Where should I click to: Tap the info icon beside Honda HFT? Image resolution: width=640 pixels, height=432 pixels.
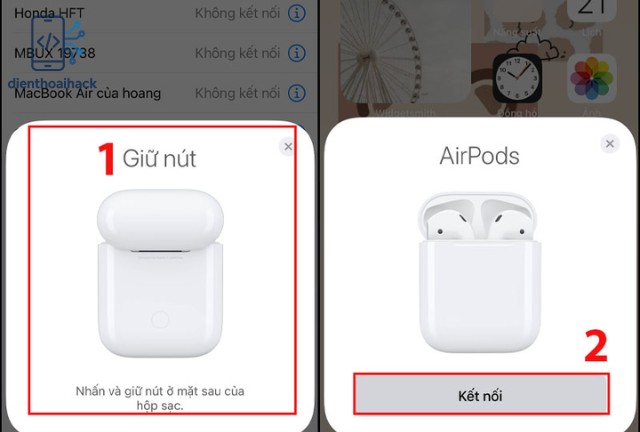tap(297, 13)
